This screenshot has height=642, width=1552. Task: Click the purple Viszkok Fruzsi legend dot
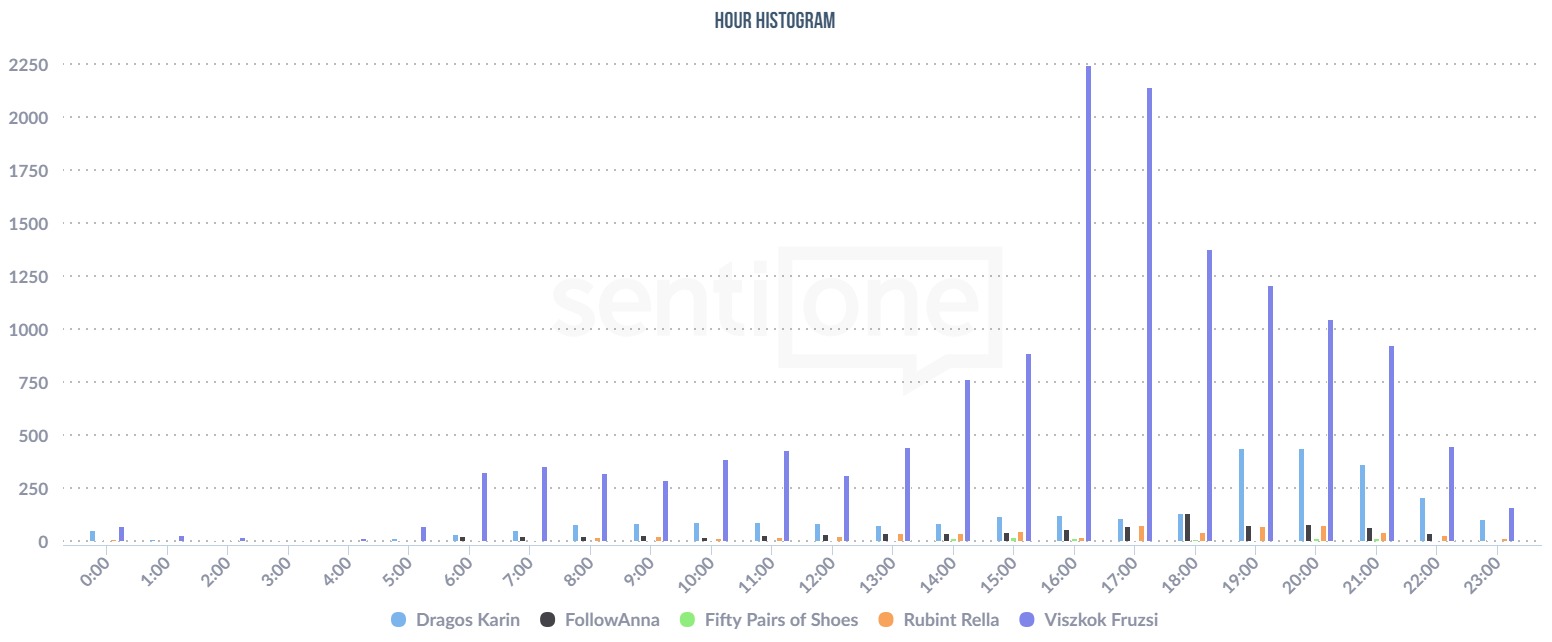coord(1027,620)
